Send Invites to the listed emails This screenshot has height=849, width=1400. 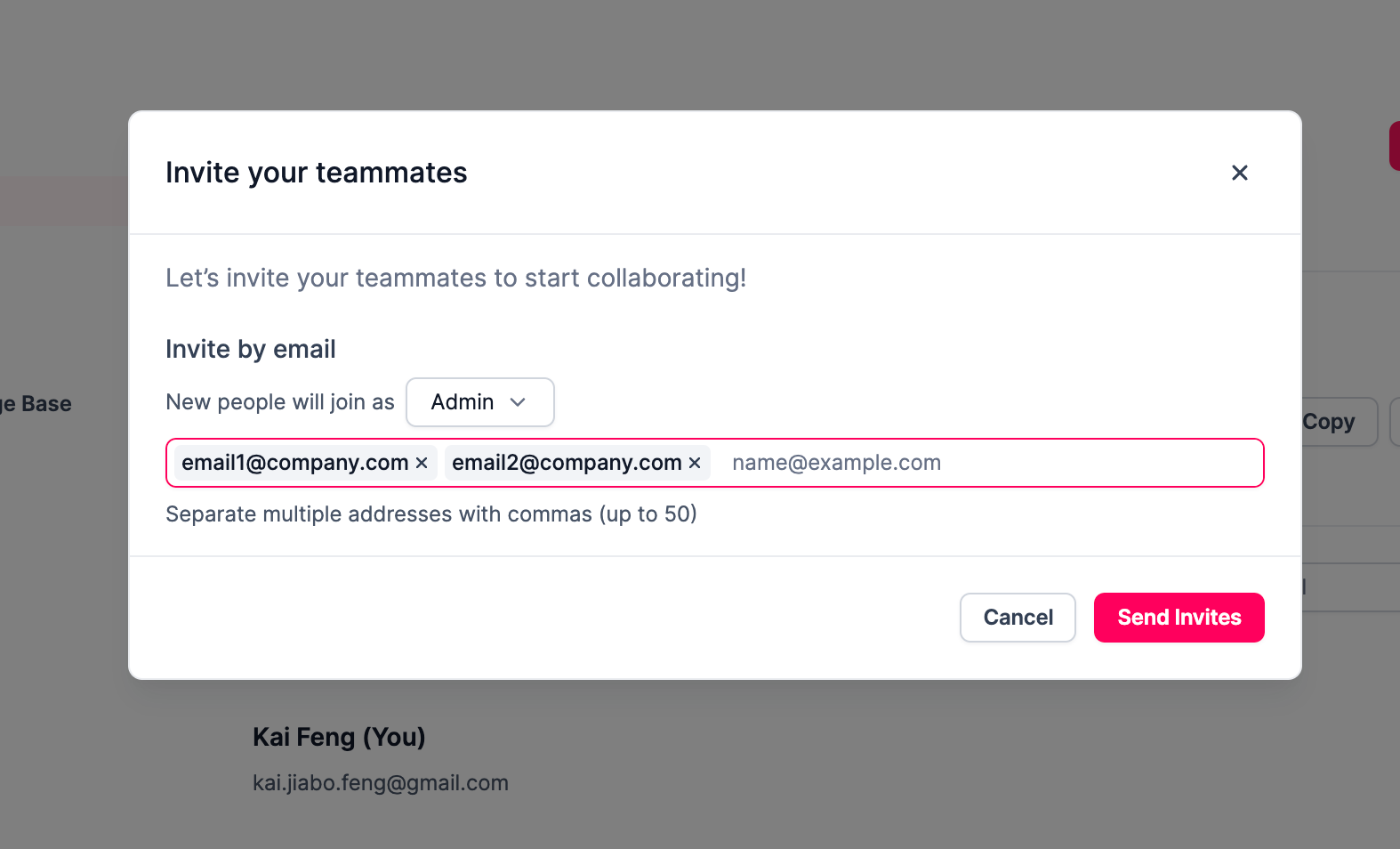tap(1179, 618)
